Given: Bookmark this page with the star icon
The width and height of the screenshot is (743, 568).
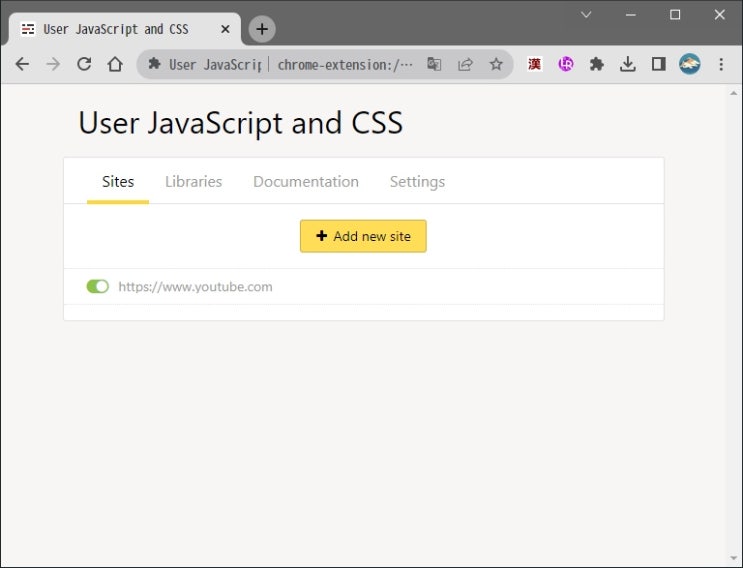Looking at the screenshot, I should pyautogui.click(x=496, y=64).
